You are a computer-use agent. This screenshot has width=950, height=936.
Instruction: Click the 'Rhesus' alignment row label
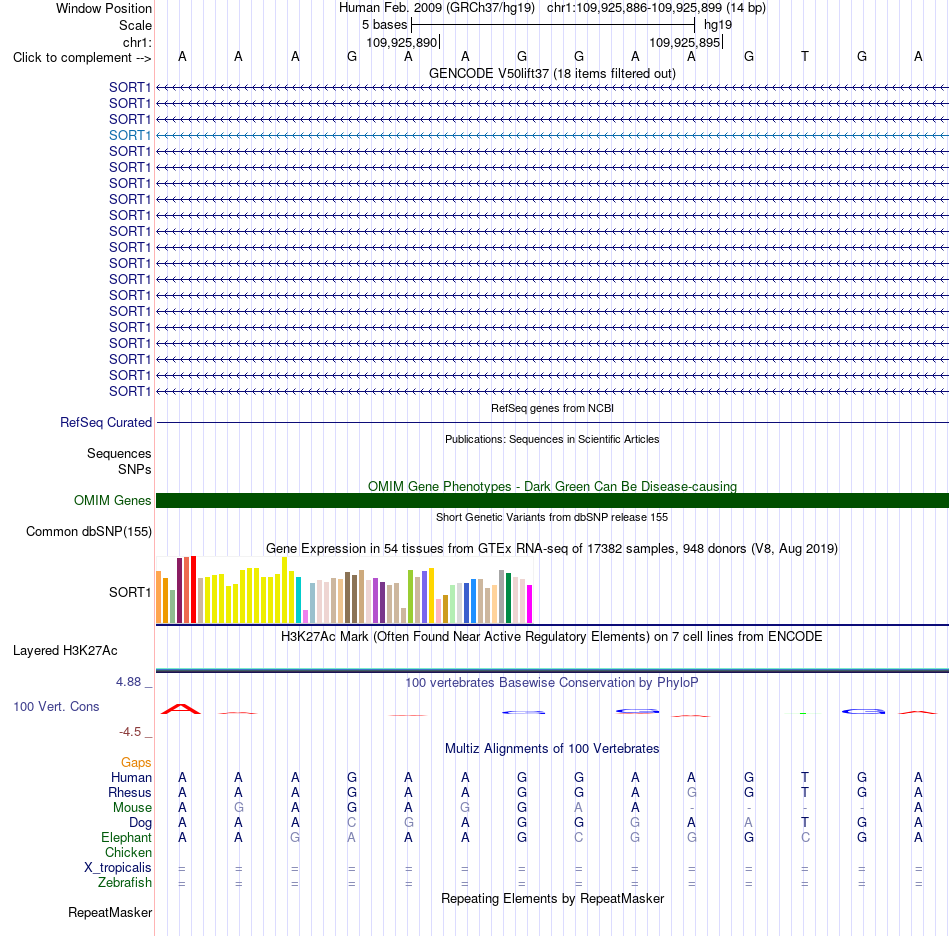tap(130, 792)
